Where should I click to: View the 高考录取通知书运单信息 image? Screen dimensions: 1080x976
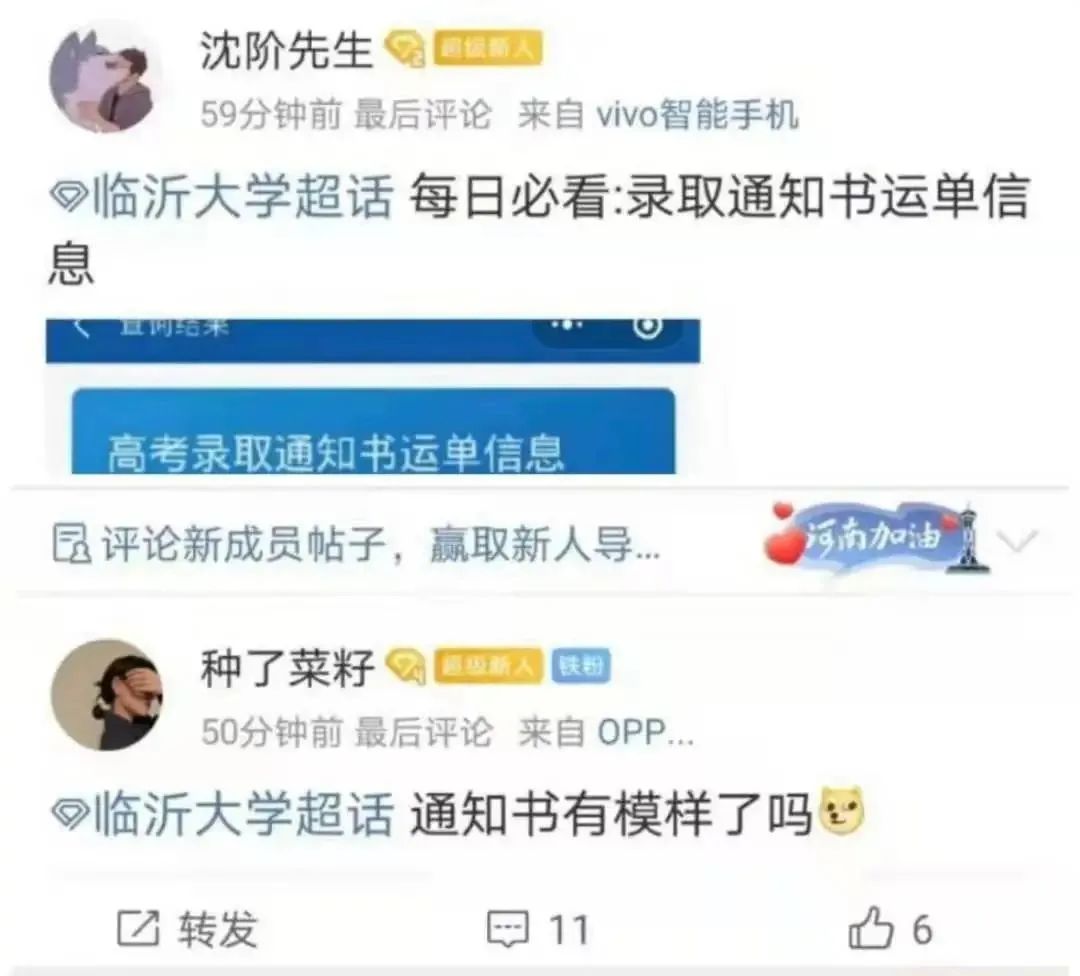[373, 396]
